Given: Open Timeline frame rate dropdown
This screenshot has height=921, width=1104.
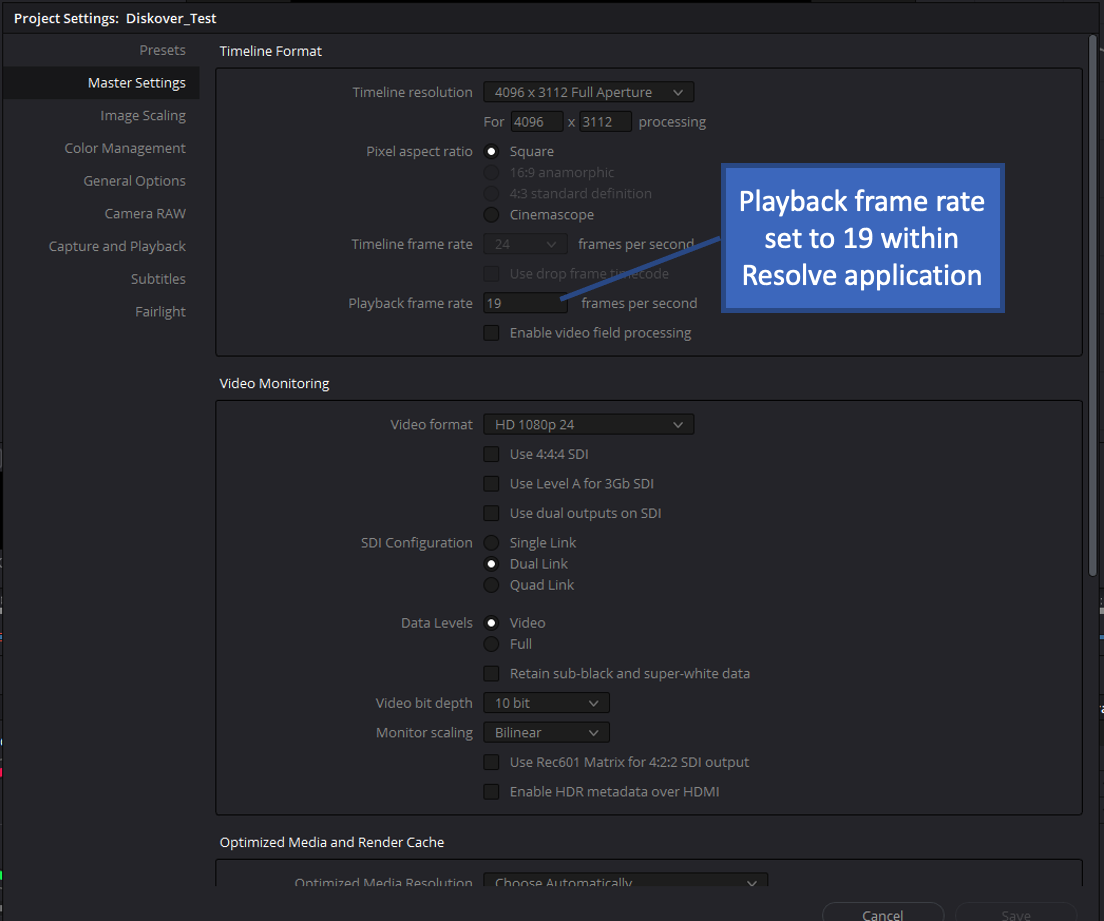Looking at the screenshot, I should tap(525, 244).
